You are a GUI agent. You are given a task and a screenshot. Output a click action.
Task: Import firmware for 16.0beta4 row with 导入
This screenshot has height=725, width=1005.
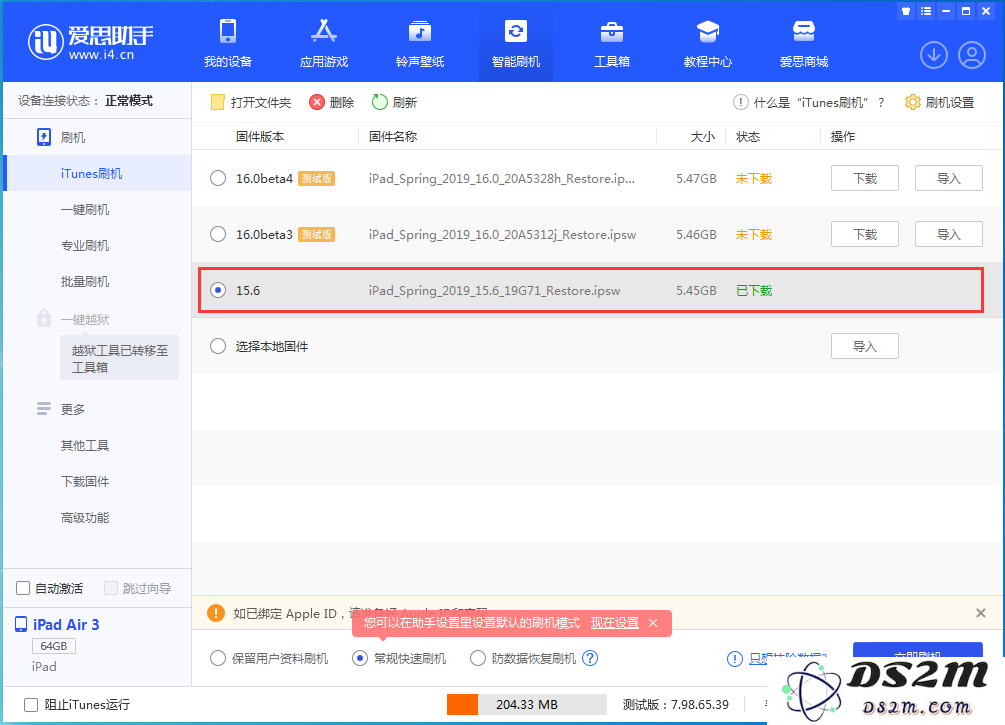(x=949, y=178)
